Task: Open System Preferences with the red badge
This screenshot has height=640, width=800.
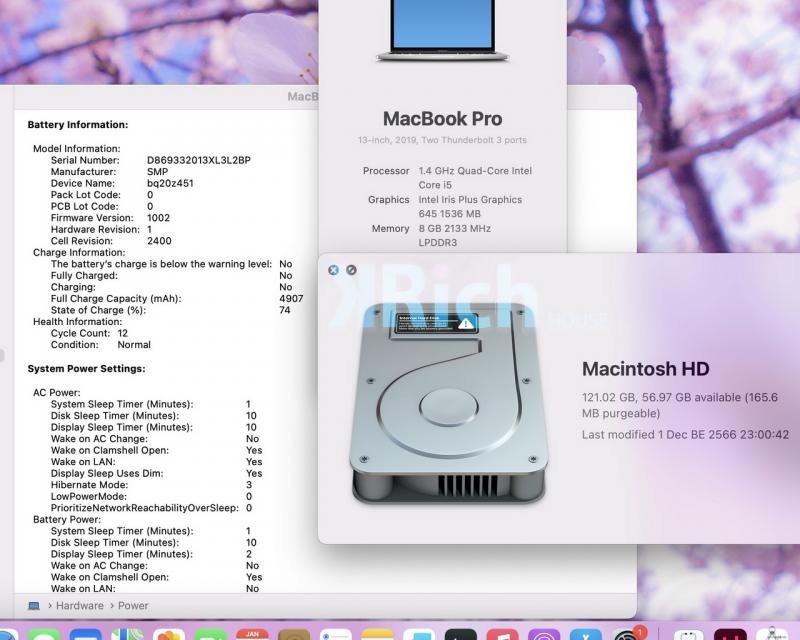Action: point(628,634)
